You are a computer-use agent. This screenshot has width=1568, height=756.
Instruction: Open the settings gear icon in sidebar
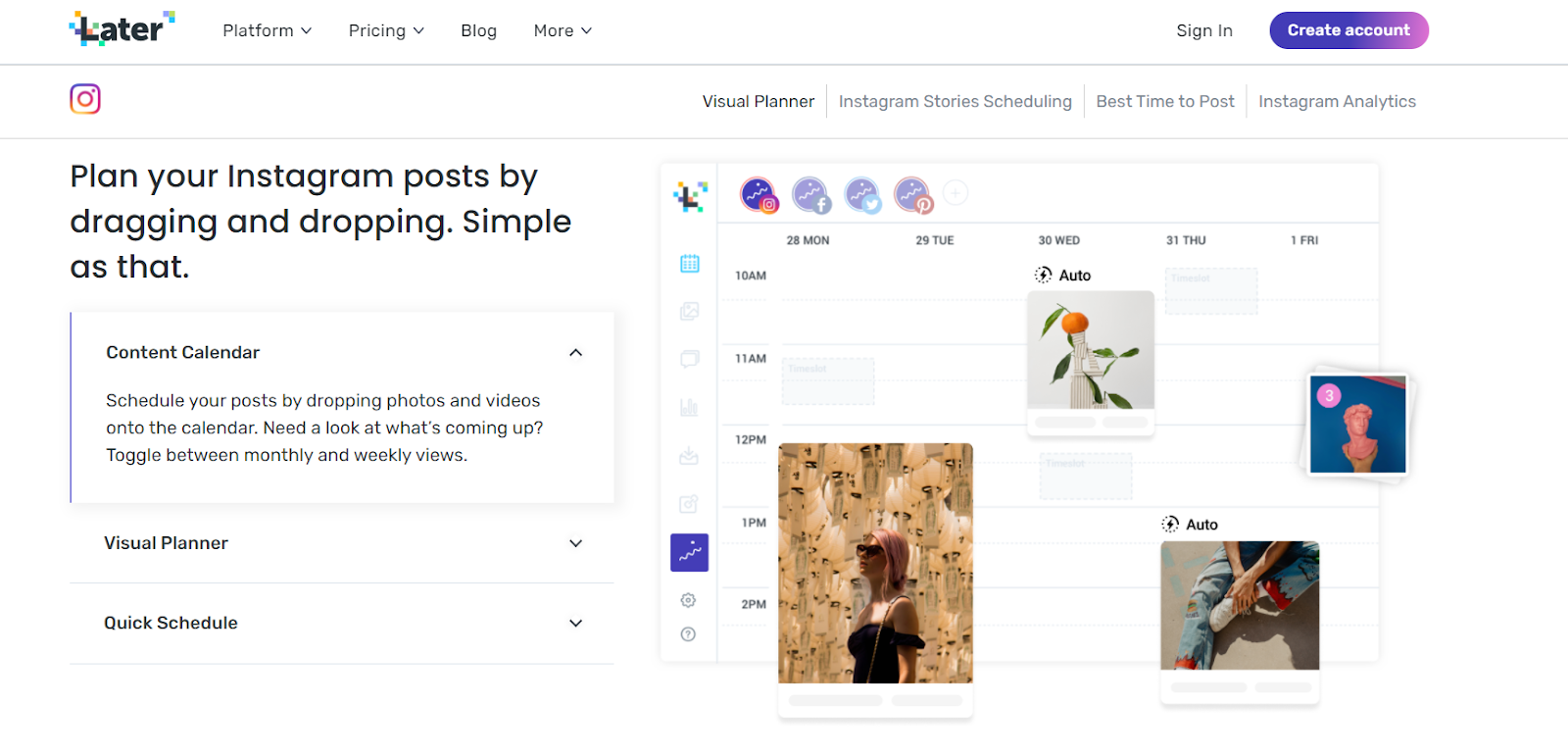(689, 600)
